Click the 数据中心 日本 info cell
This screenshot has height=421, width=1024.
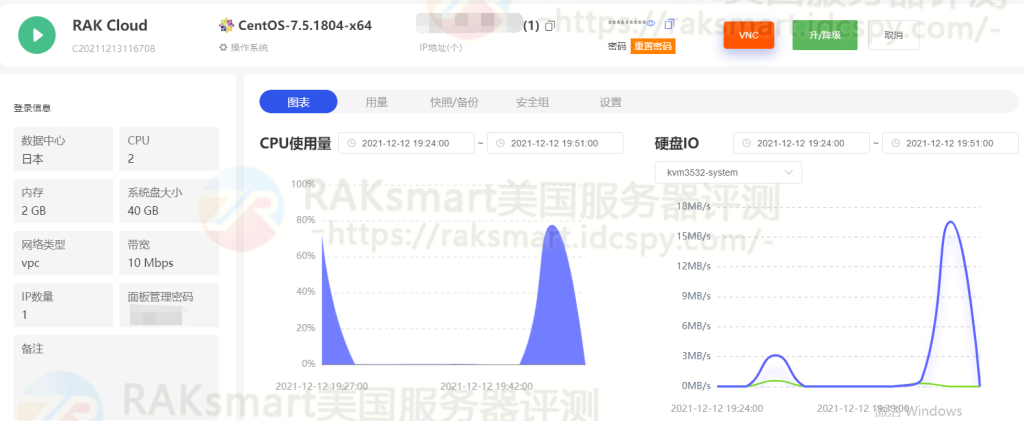[63, 149]
